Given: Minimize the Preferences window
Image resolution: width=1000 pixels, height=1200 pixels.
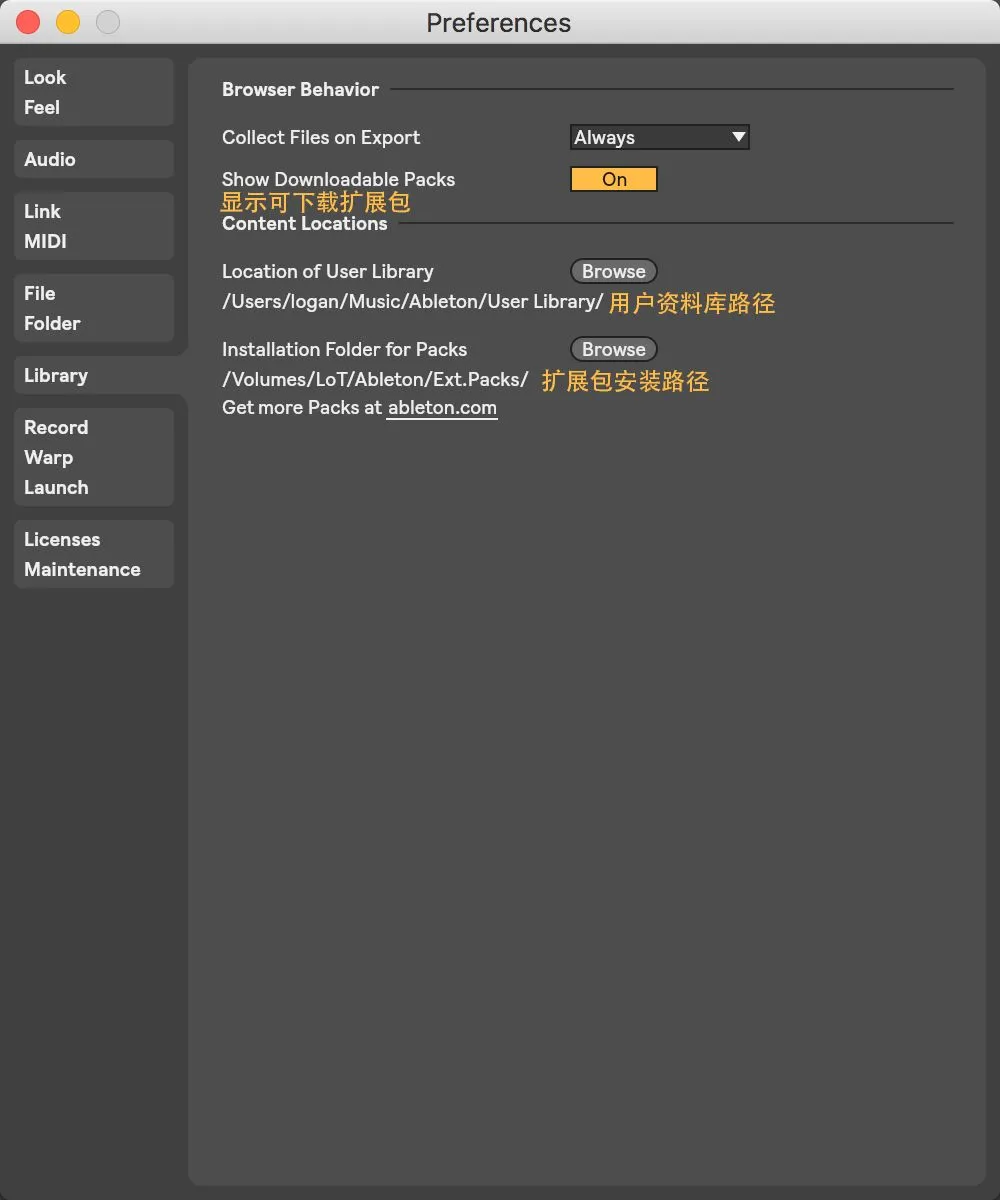Looking at the screenshot, I should 67,22.
